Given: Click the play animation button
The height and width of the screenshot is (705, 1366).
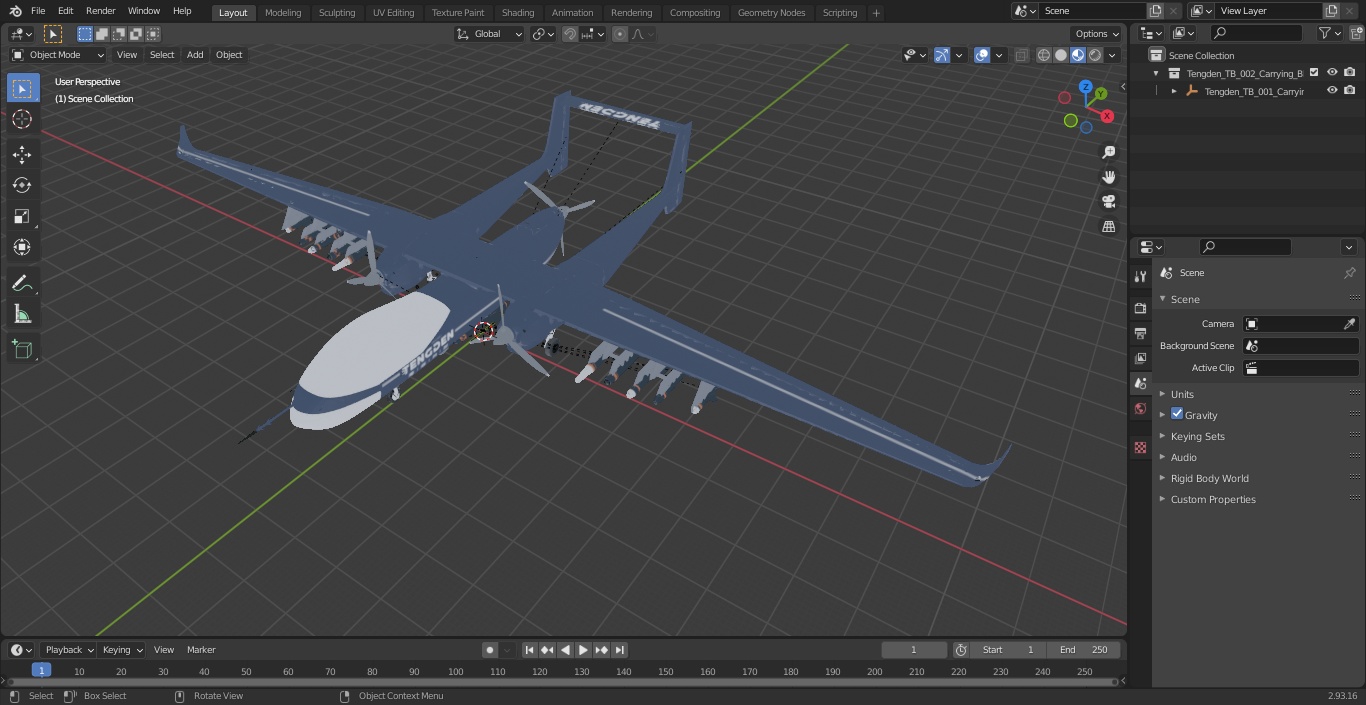Looking at the screenshot, I should pos(583,650).
